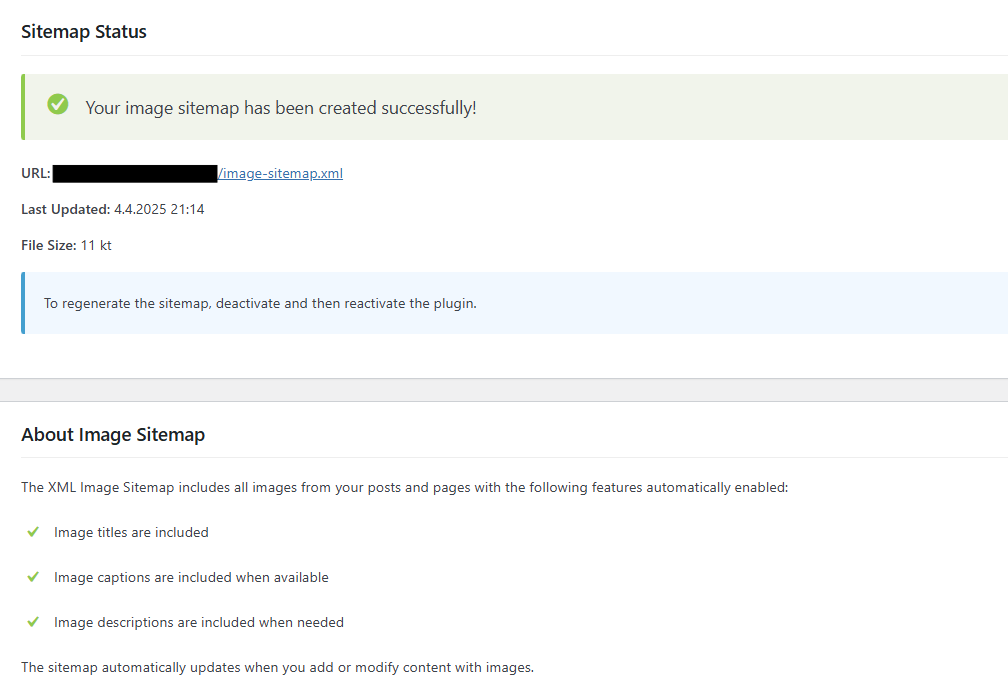The image size is (1008, 693).
Task: Click the URL label
Action: point(36,174)
